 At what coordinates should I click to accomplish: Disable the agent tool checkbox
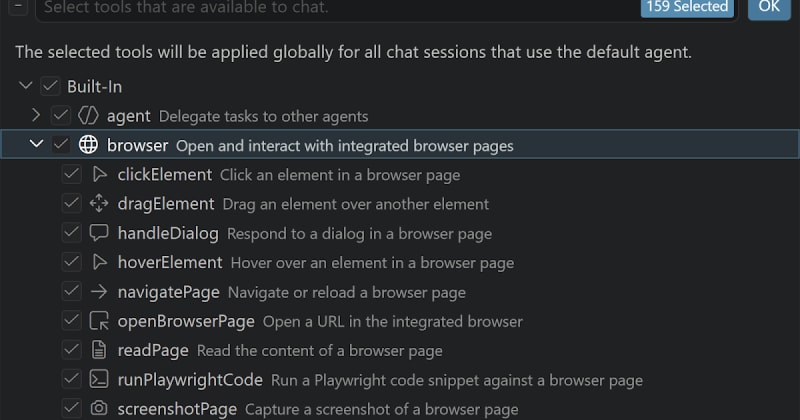point(61,116)
